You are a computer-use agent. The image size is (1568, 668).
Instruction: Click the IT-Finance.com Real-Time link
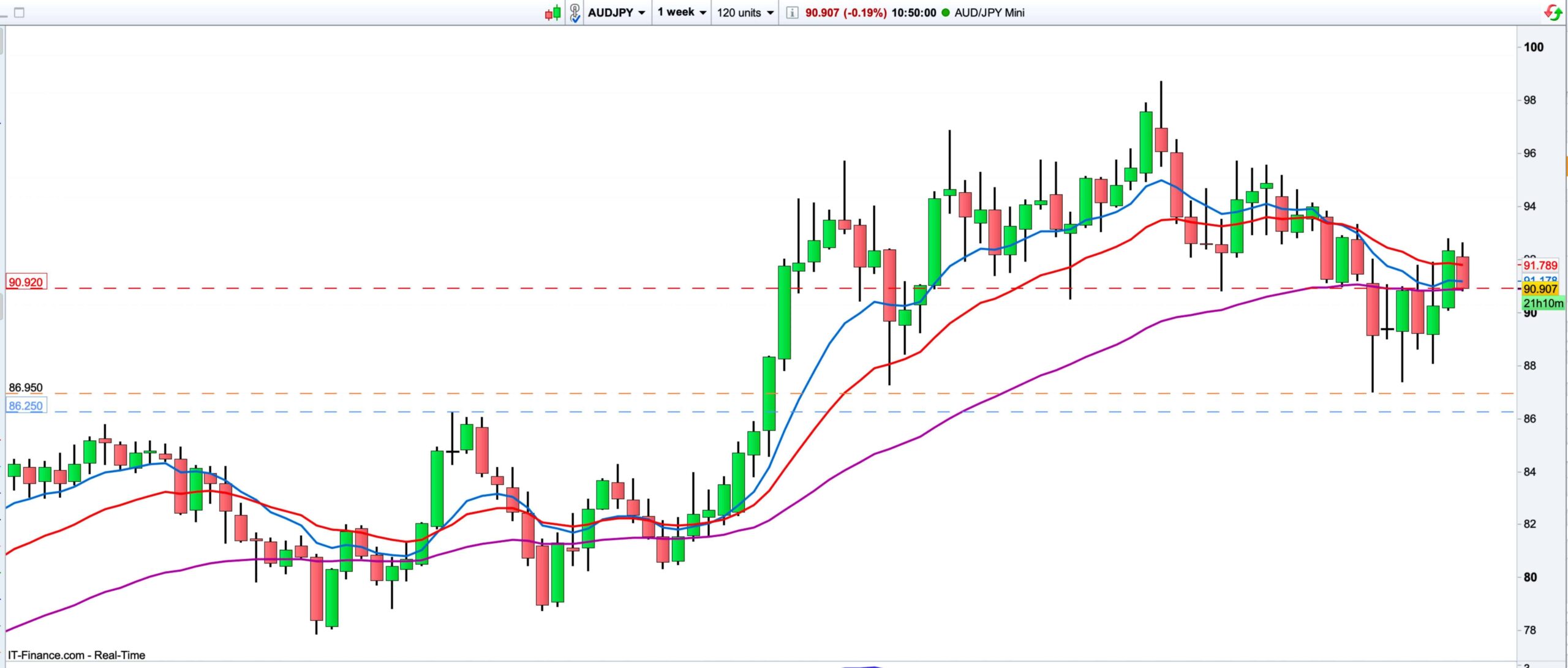click(x=77, y=655)
